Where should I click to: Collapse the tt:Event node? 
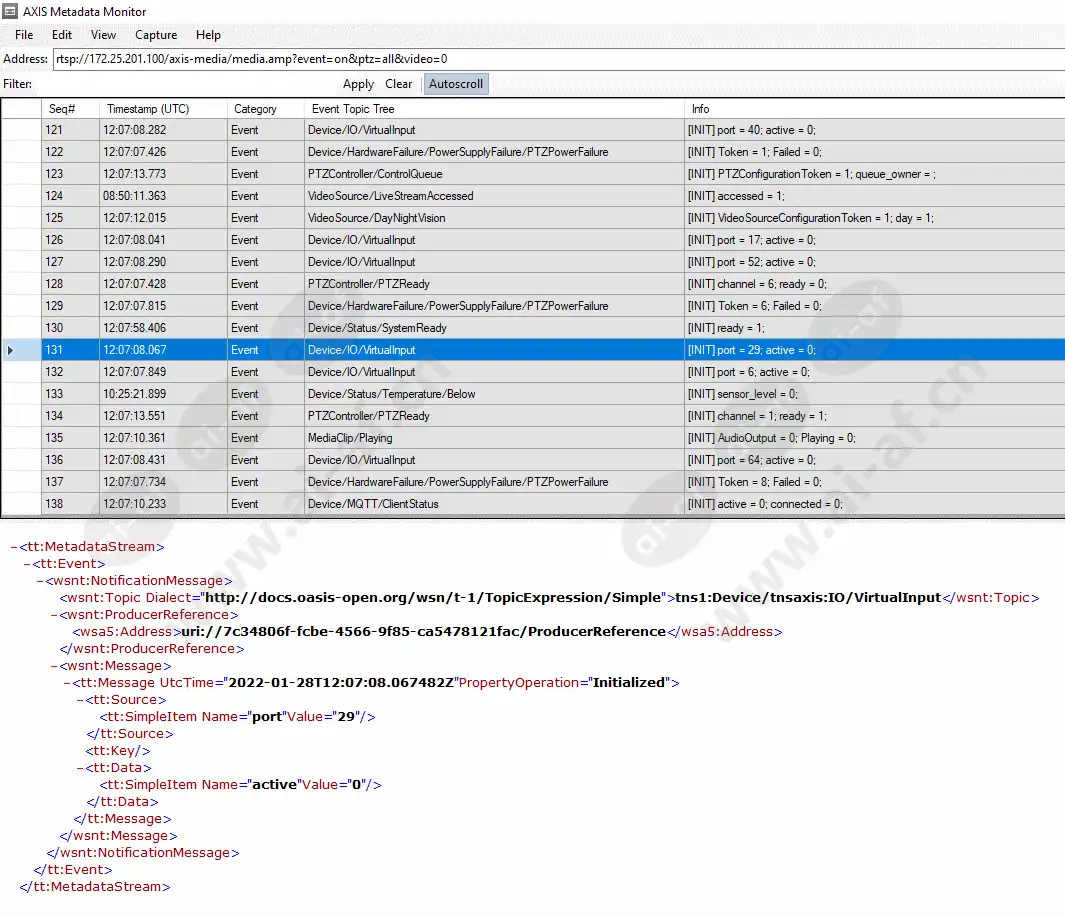point(27,564)
